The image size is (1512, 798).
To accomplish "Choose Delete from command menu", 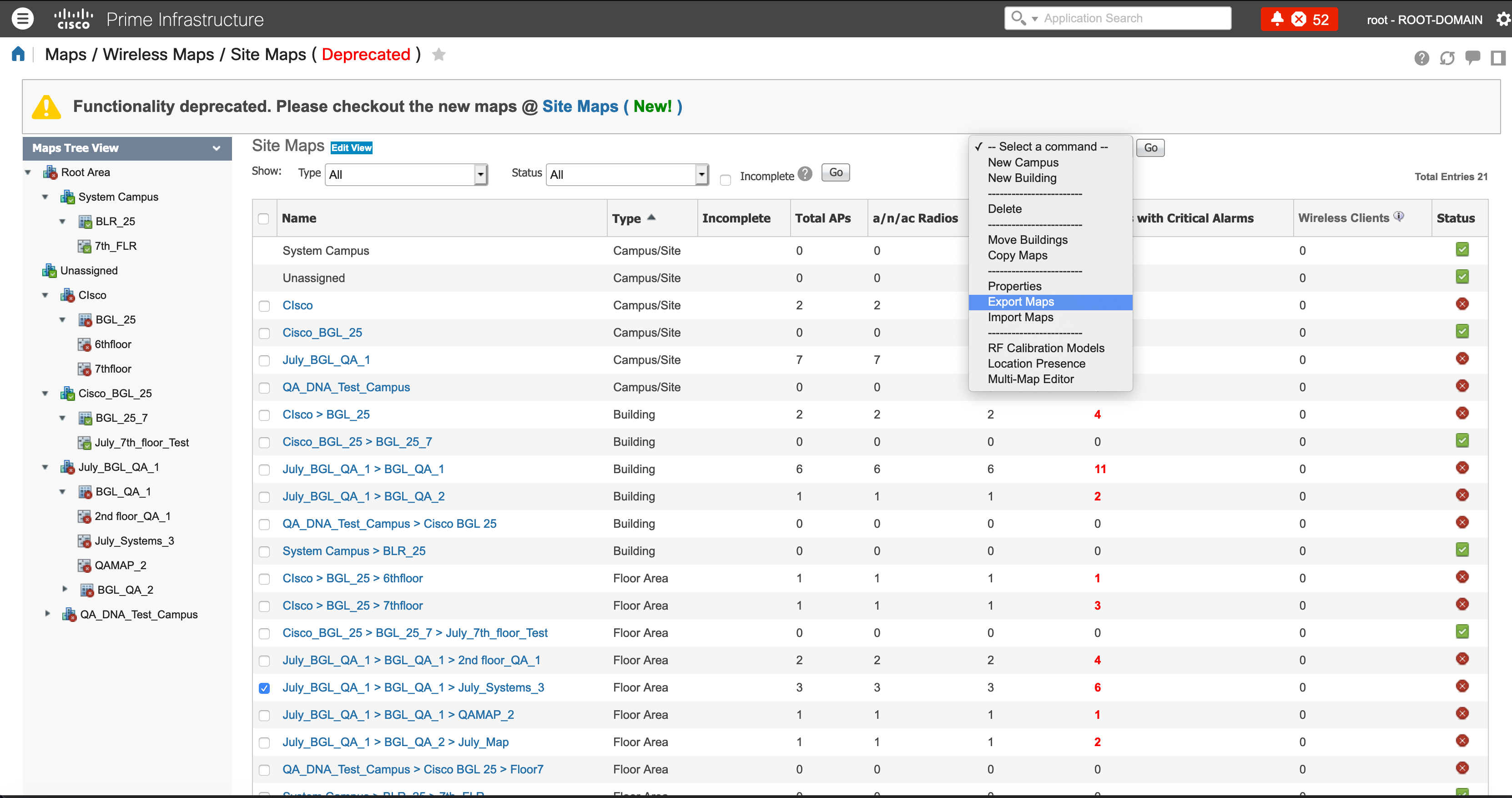I will point(1050,209).
